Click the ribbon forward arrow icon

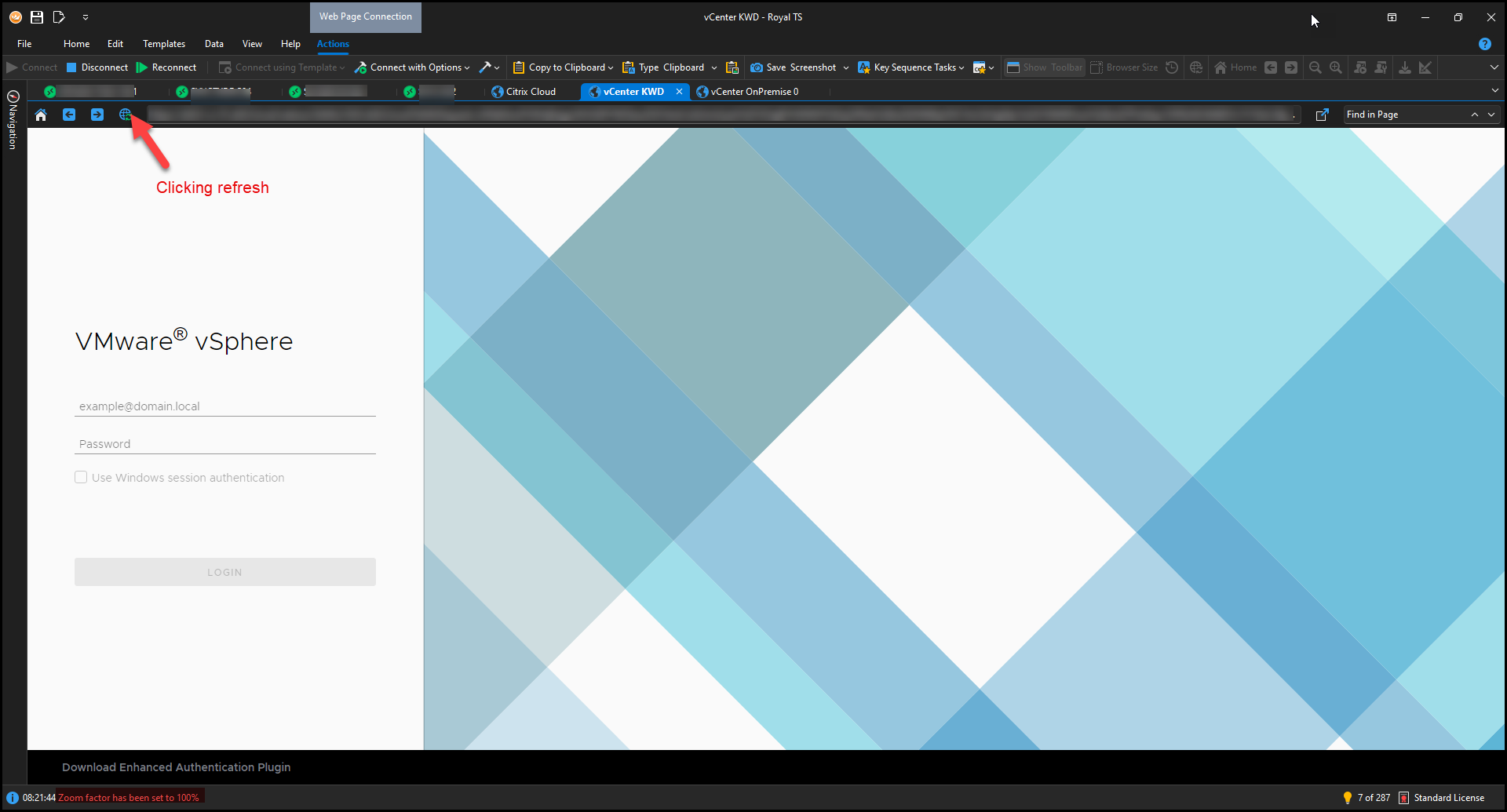point(1291,67)
